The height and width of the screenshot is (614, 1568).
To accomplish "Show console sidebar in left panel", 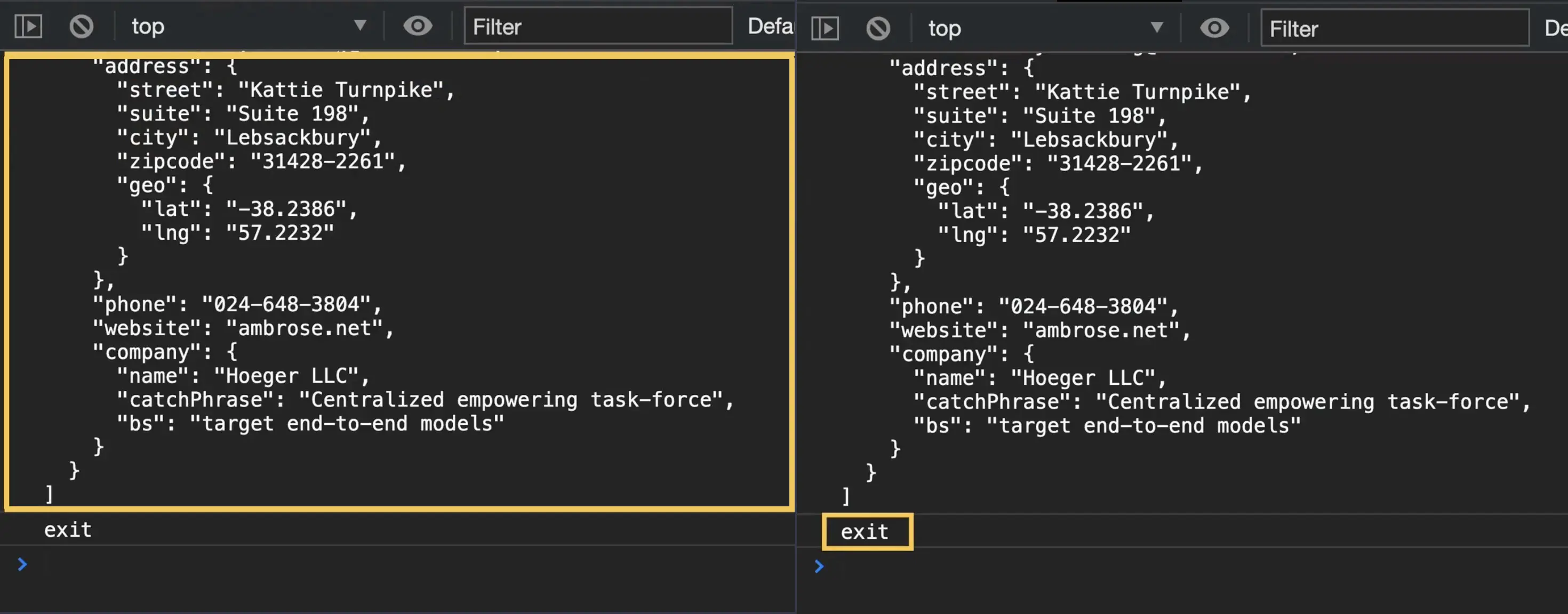I will 28,26.
